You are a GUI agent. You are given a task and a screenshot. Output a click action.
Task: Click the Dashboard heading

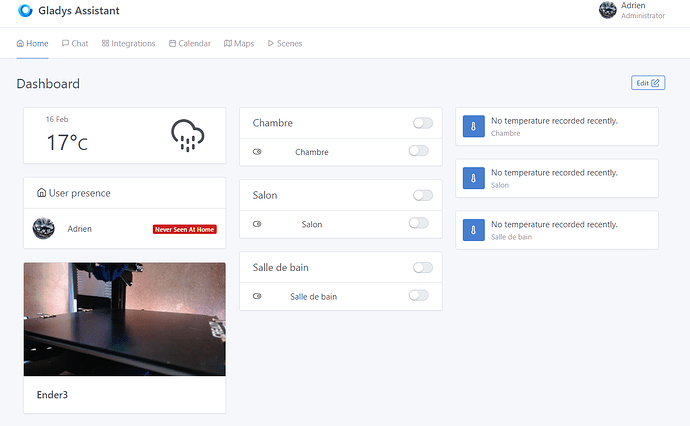click(48, 84)
